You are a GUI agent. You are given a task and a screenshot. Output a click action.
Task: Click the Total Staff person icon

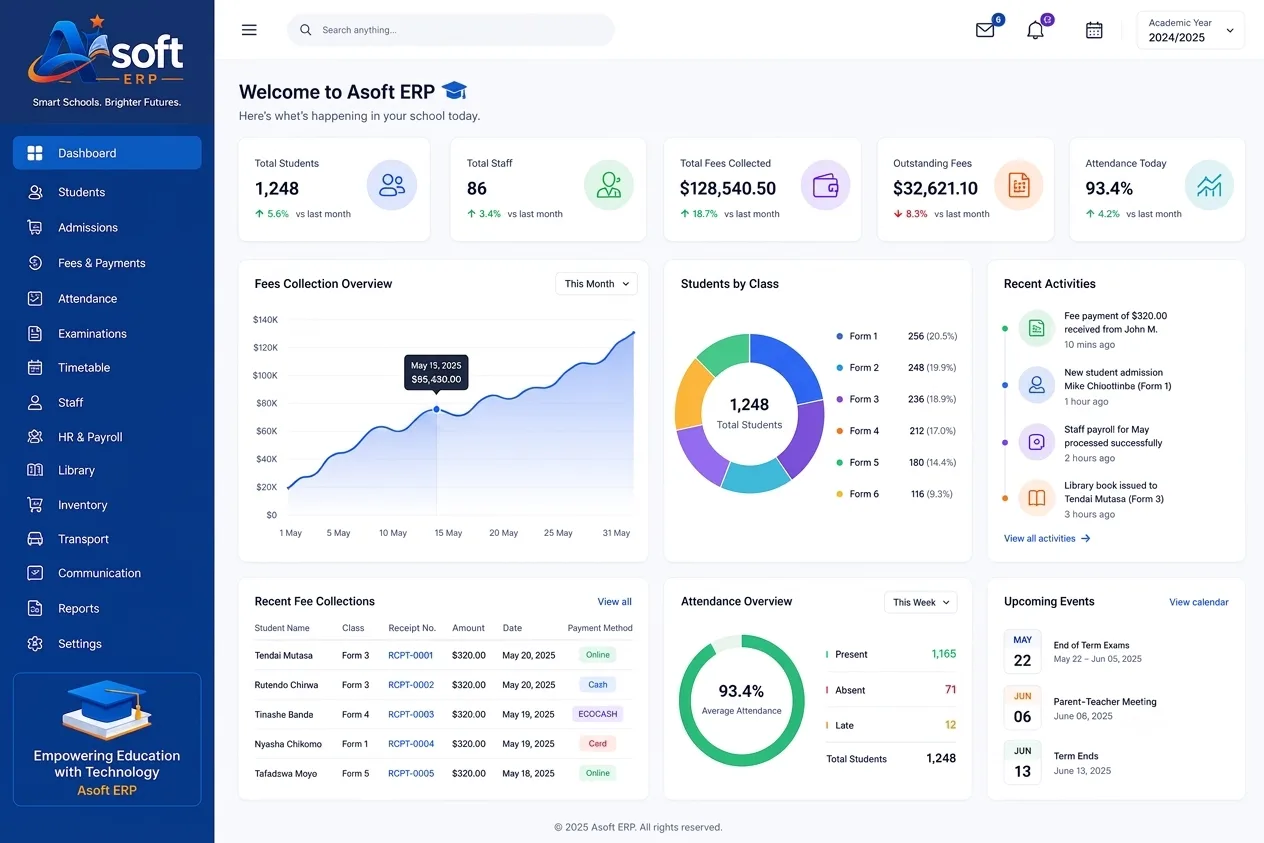coord(609,185)
